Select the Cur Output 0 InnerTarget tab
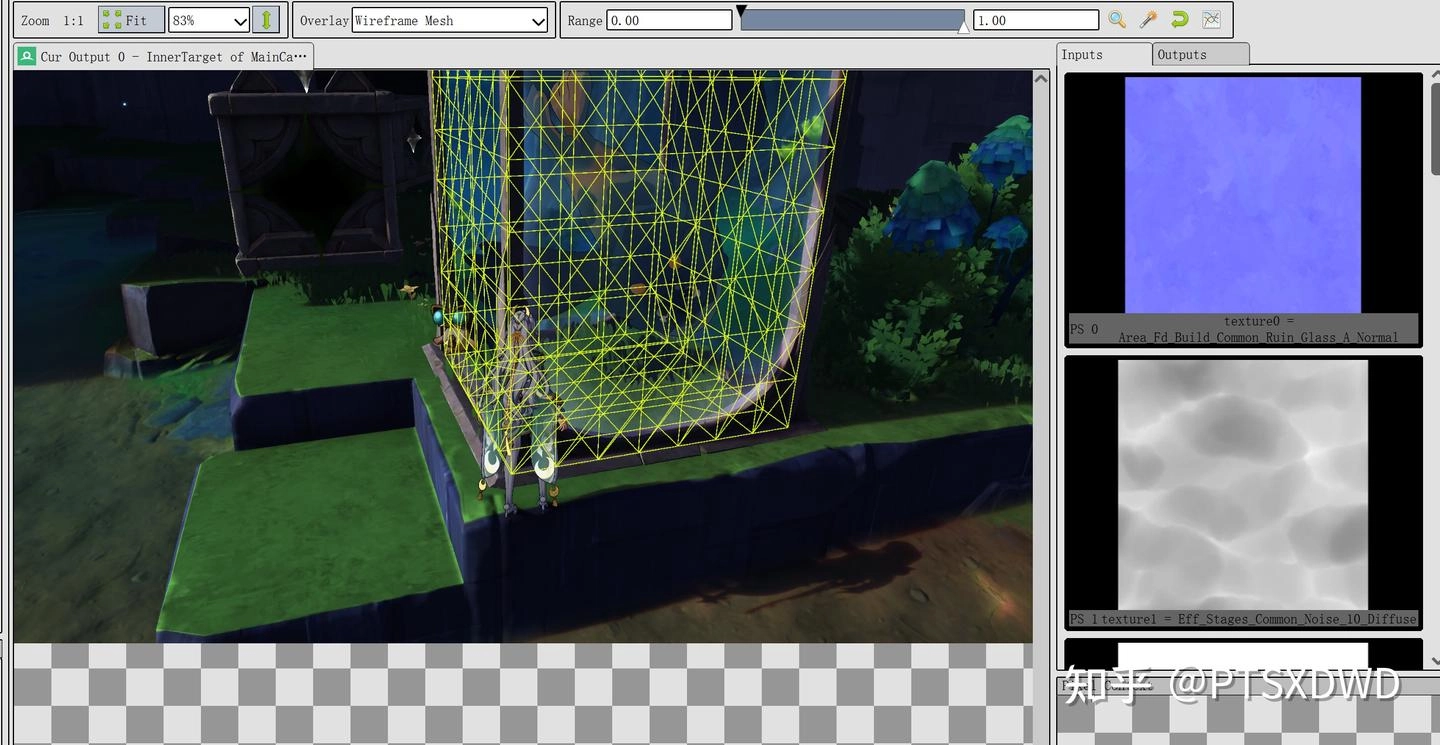The height and width of the screenshot is (745, 1440). point(164,56)
